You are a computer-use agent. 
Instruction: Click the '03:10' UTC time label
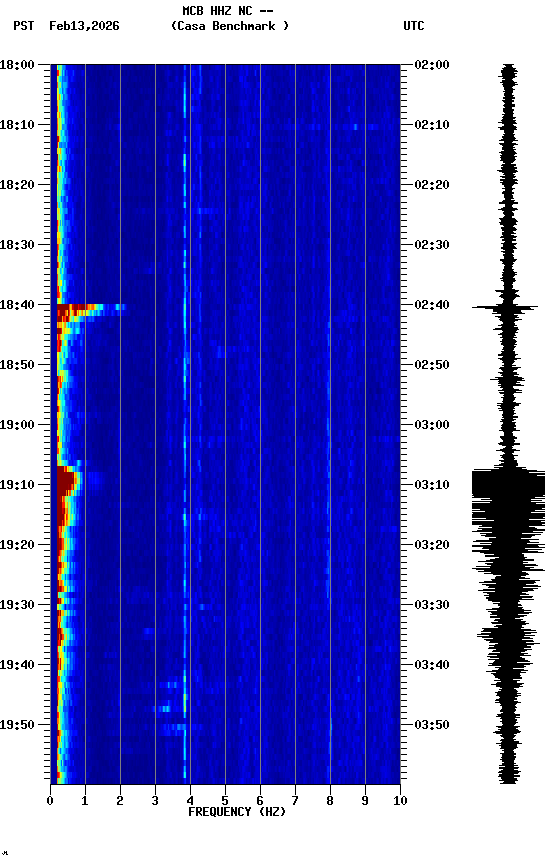tap(432, 485)
